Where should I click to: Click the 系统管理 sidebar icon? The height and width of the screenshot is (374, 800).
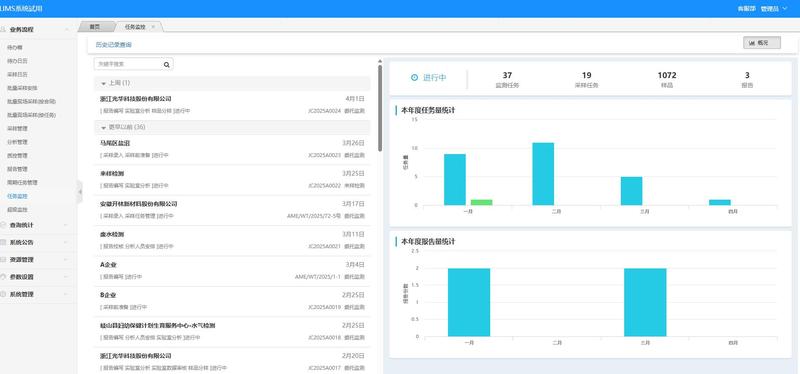4,294
